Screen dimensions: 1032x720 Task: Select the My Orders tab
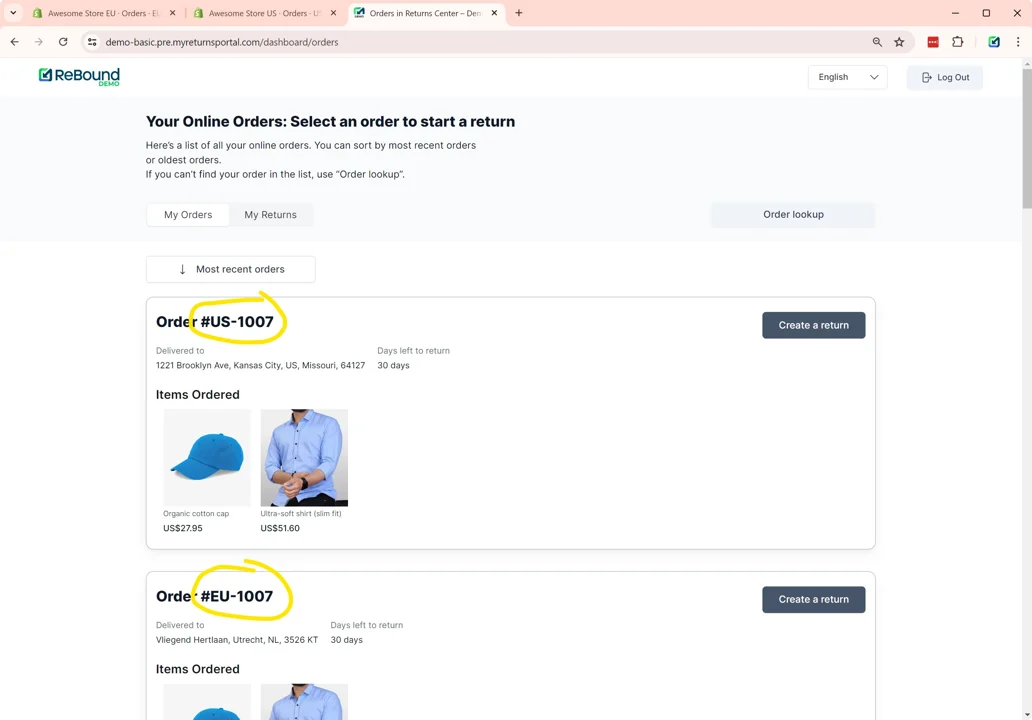tap(188, 215)
